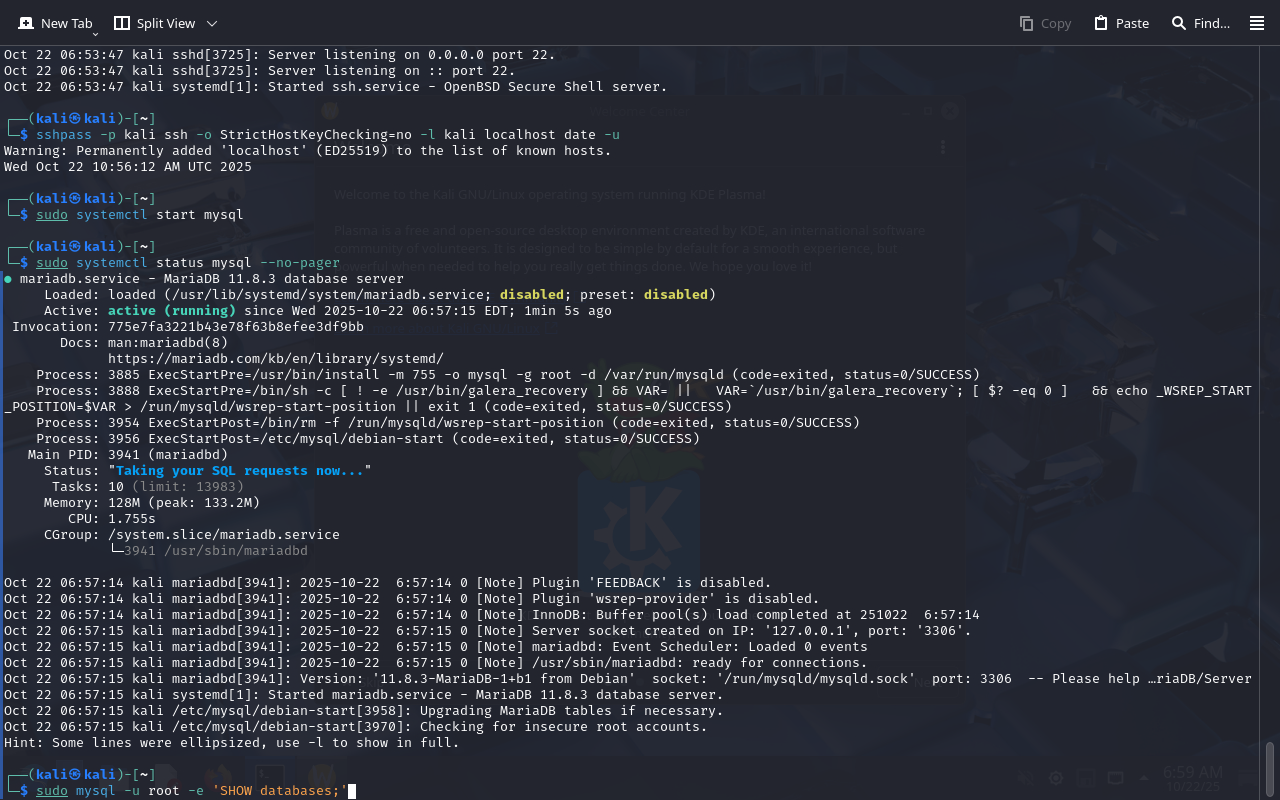Open a new terminal tab
Image resolution: width=1280 pixels, height=800 pixels.
(55, 23)
